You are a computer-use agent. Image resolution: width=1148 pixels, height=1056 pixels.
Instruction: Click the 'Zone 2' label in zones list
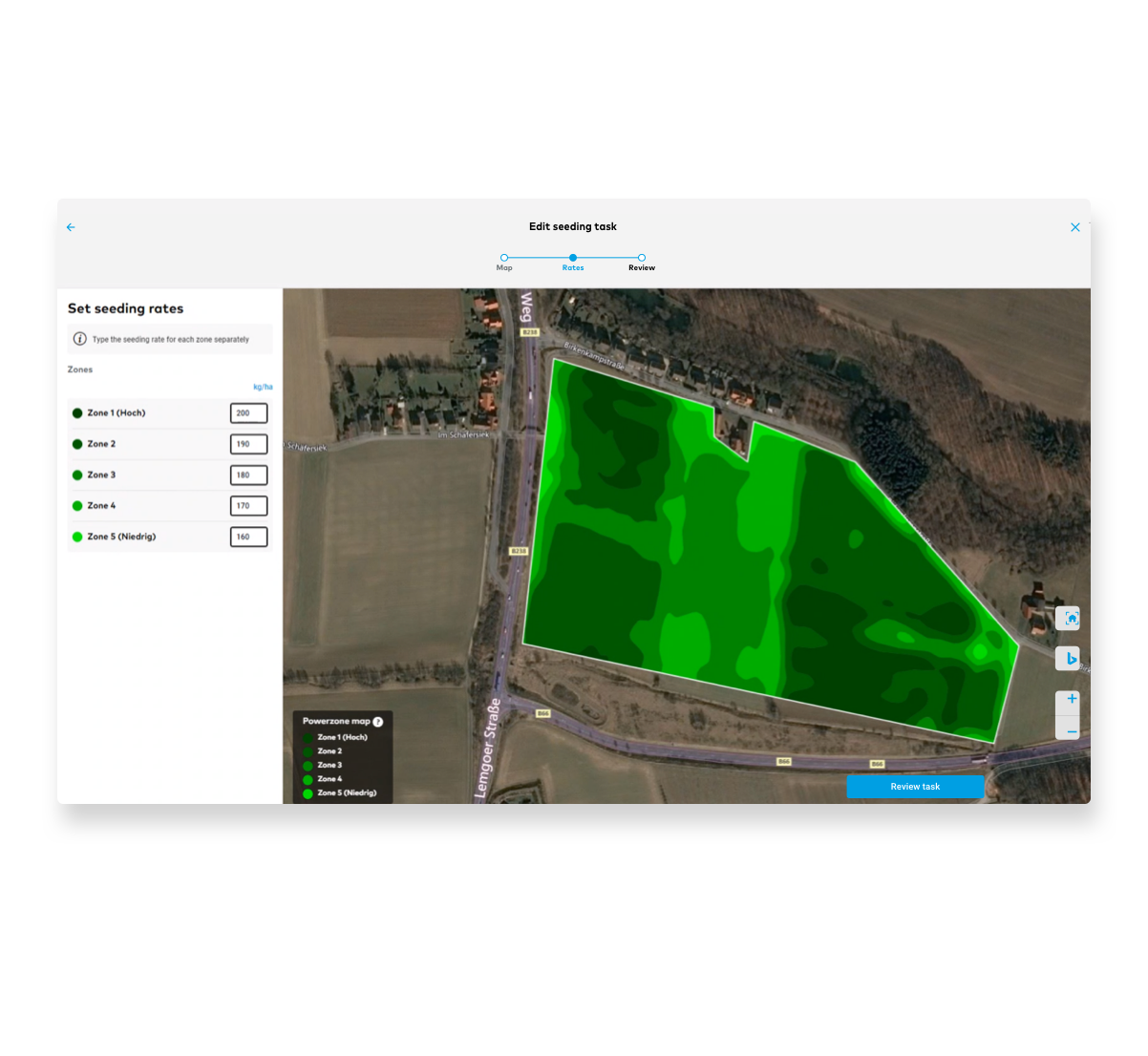click(101, 444)
